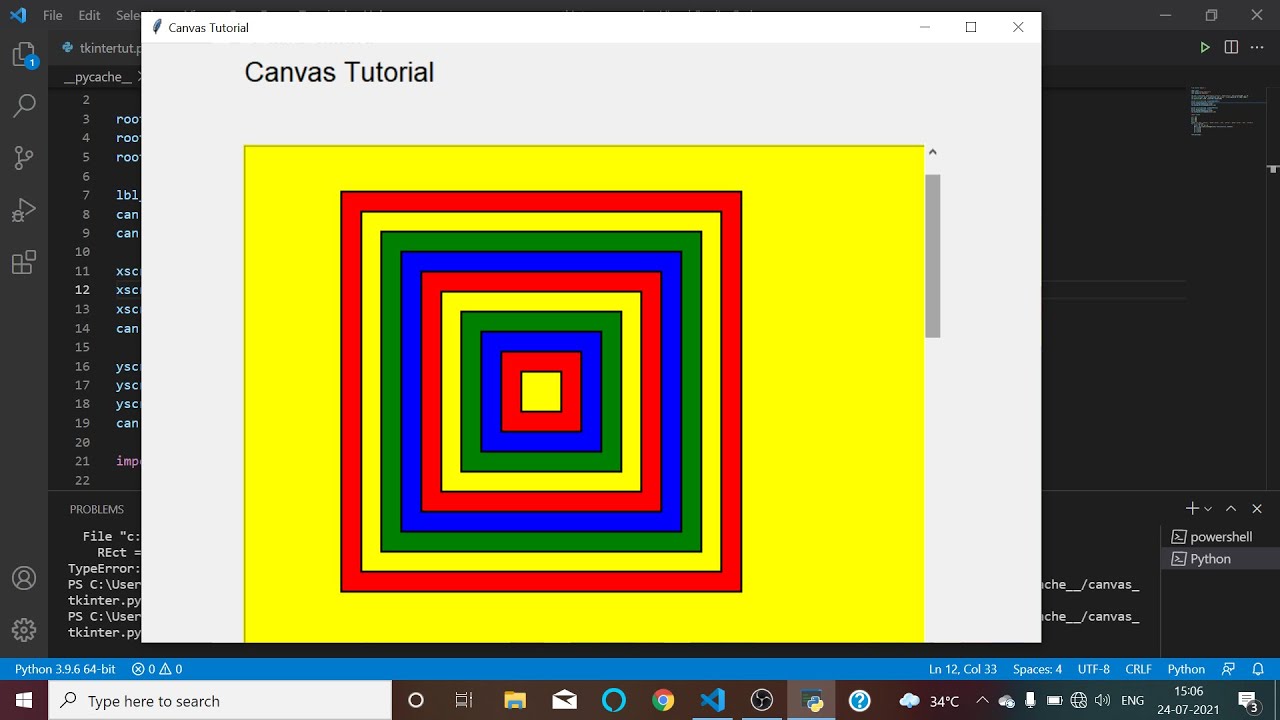Click the grey vertical scrollbar thumb

[x=932, y=256]
